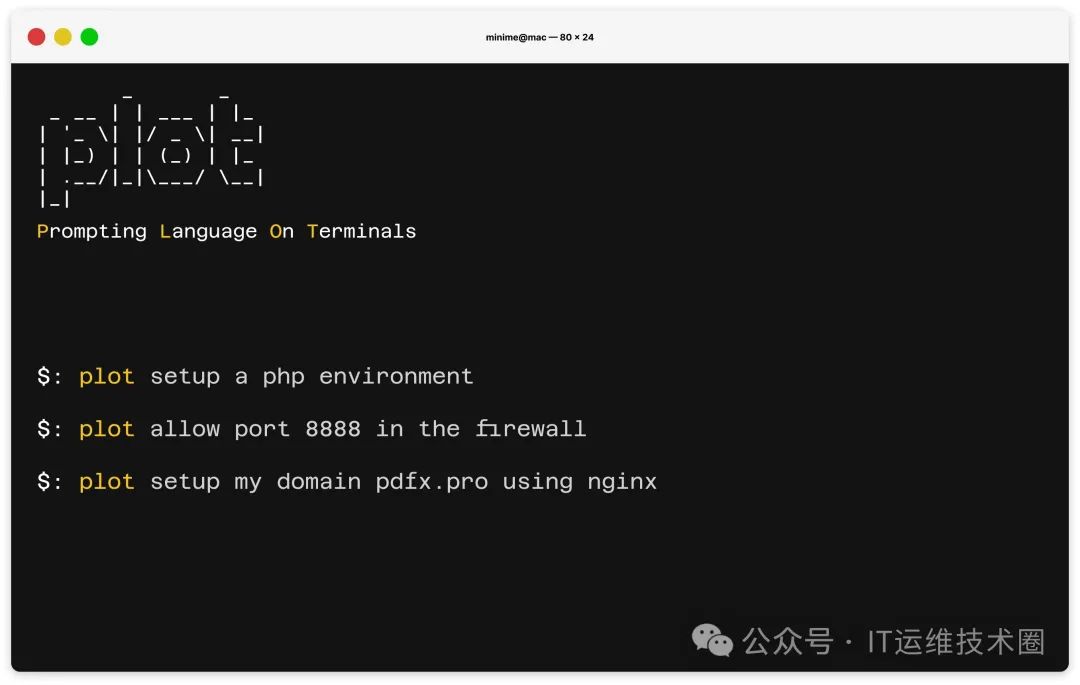Click the yellow plot in nginx command
The height and width of the screenshot is (685, 1080).
[x=106, y=482]
